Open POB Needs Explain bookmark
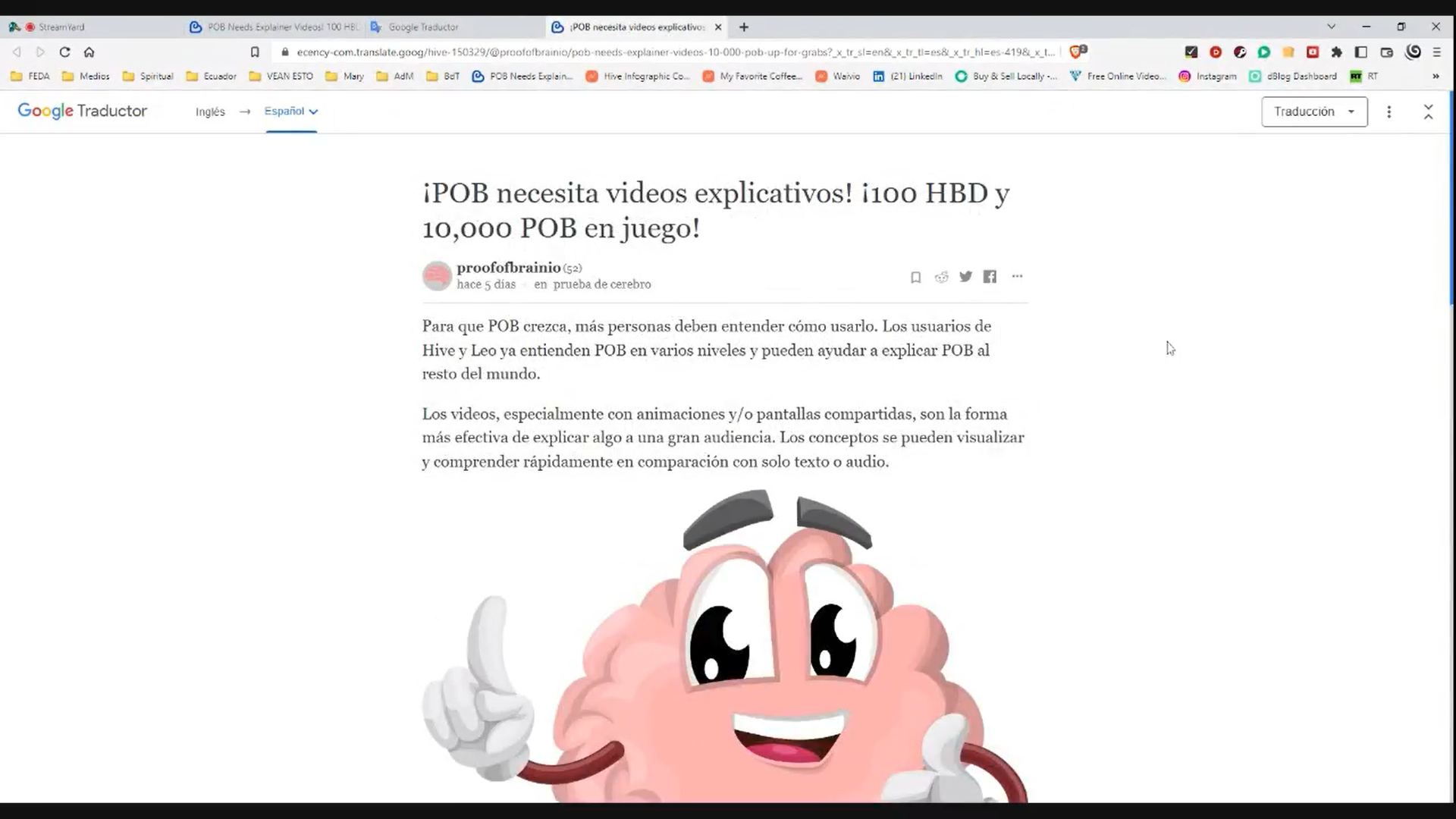 (x=522, y=76)
